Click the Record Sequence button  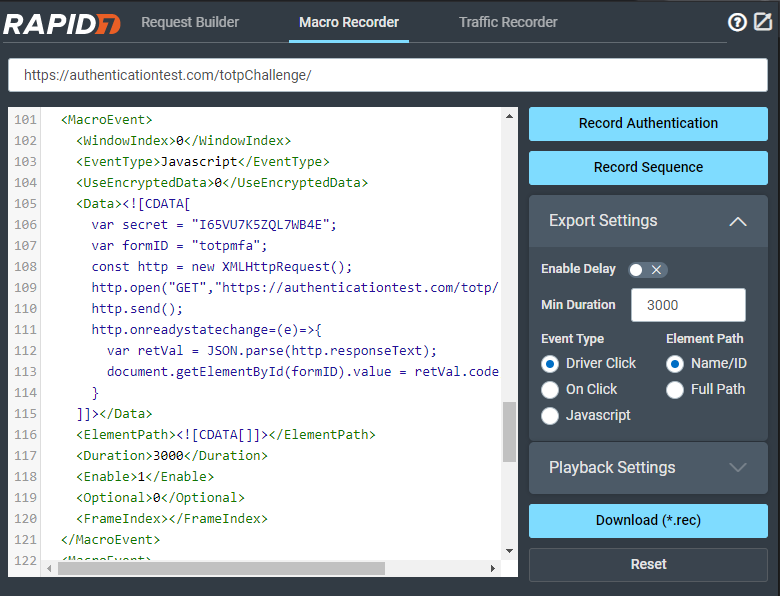coord(648,167)
